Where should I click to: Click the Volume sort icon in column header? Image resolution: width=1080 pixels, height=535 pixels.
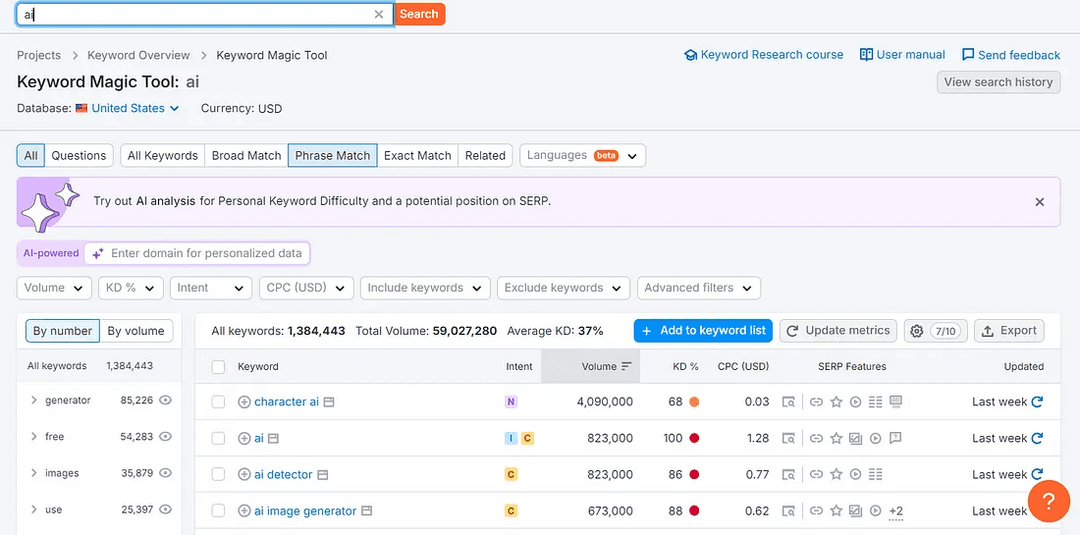coord(626,366)
